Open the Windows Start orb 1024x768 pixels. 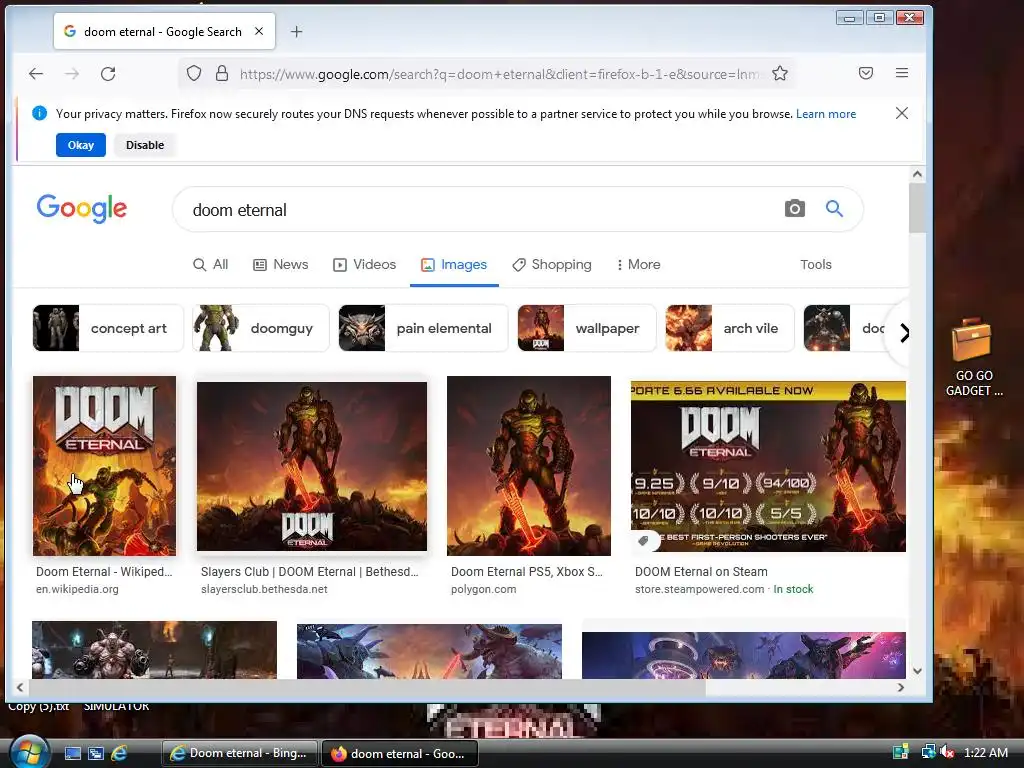click(27, 752)
